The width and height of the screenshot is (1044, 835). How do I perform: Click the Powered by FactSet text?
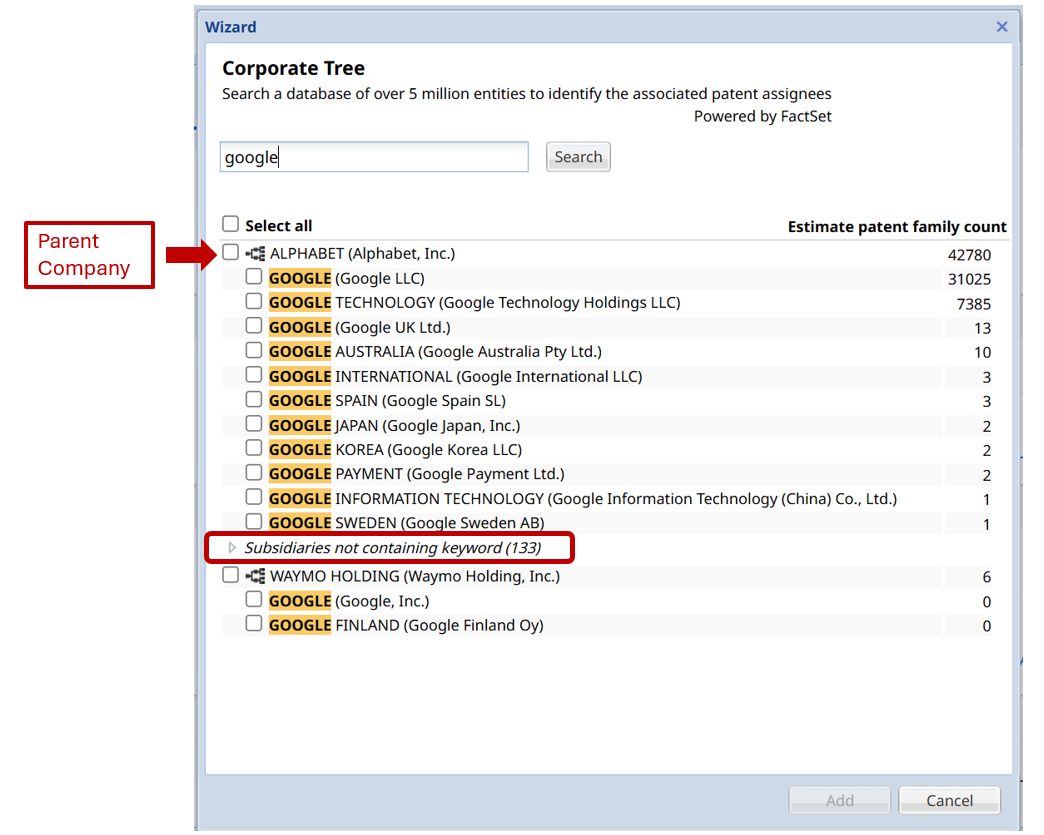[762, 117]
